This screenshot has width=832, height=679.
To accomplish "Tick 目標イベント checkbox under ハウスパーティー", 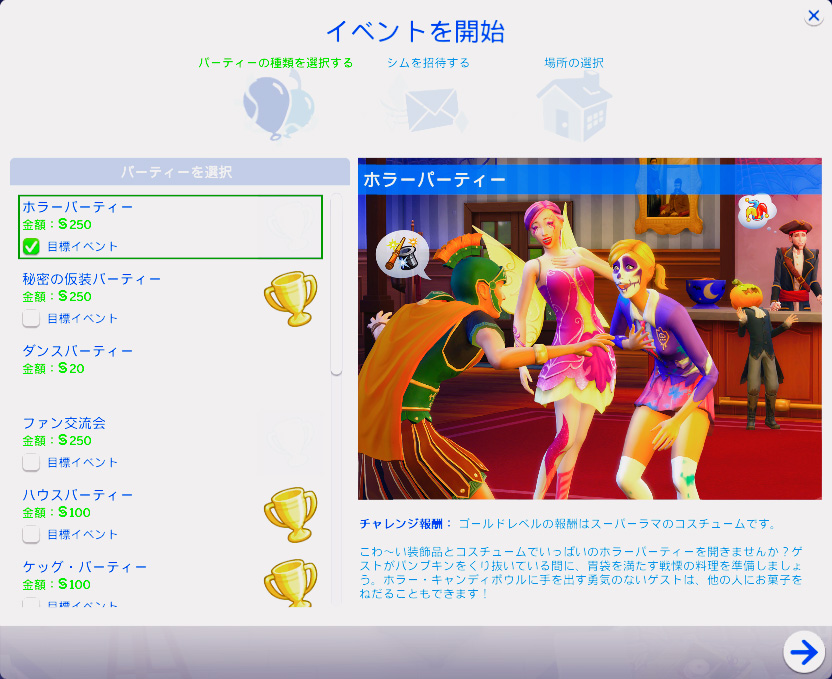I will 32,534.
